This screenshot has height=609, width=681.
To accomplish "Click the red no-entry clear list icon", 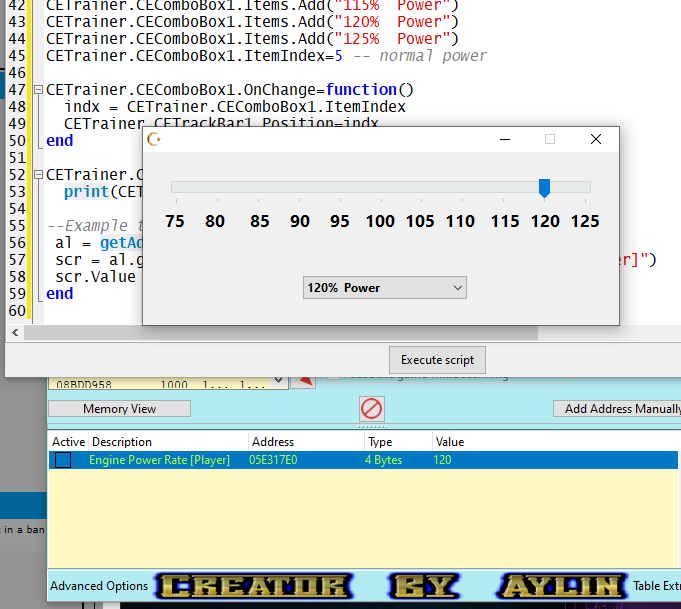I will pos(371,409).
